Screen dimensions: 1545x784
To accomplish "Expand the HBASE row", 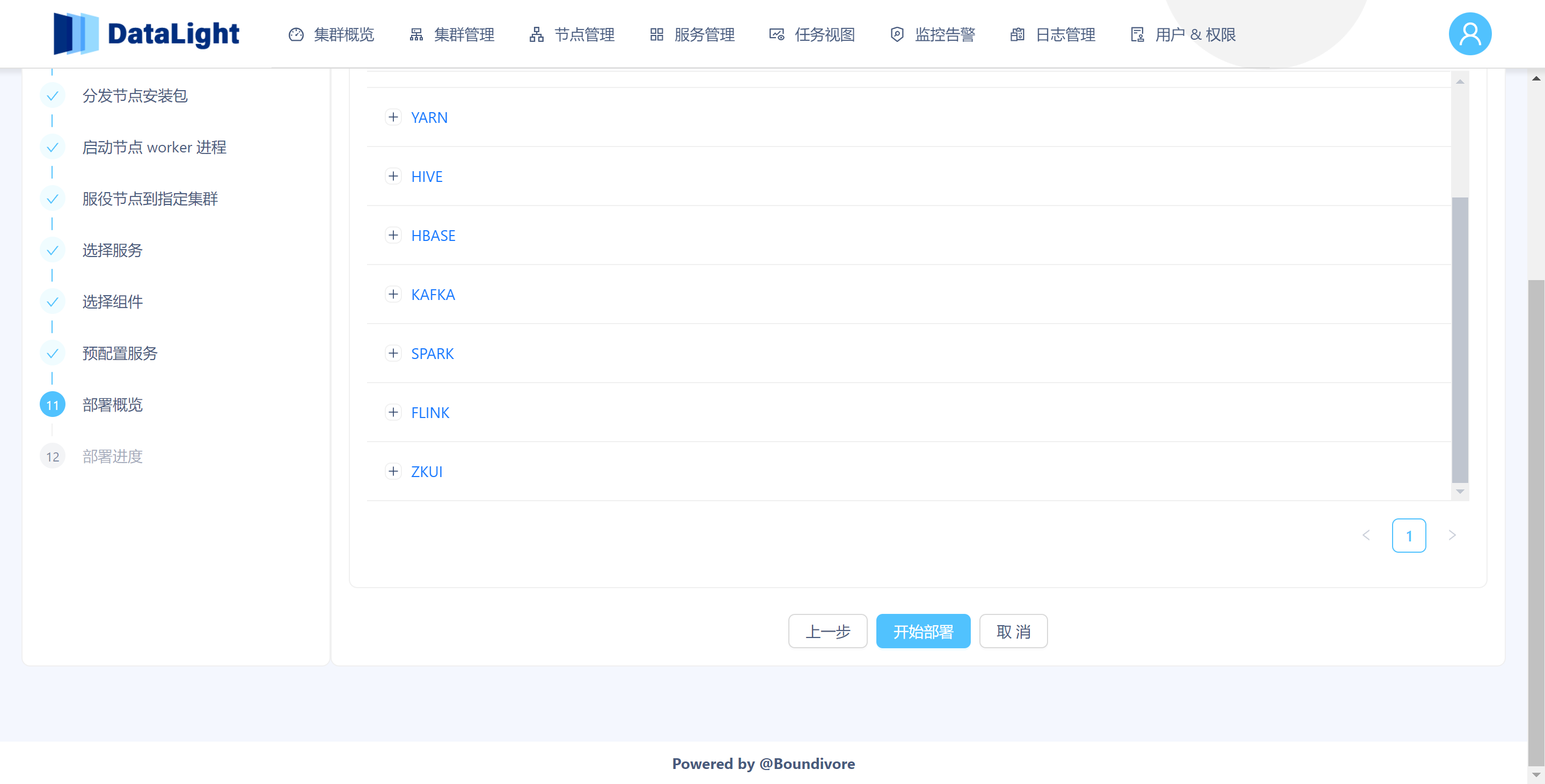I will tap(393, 235).
